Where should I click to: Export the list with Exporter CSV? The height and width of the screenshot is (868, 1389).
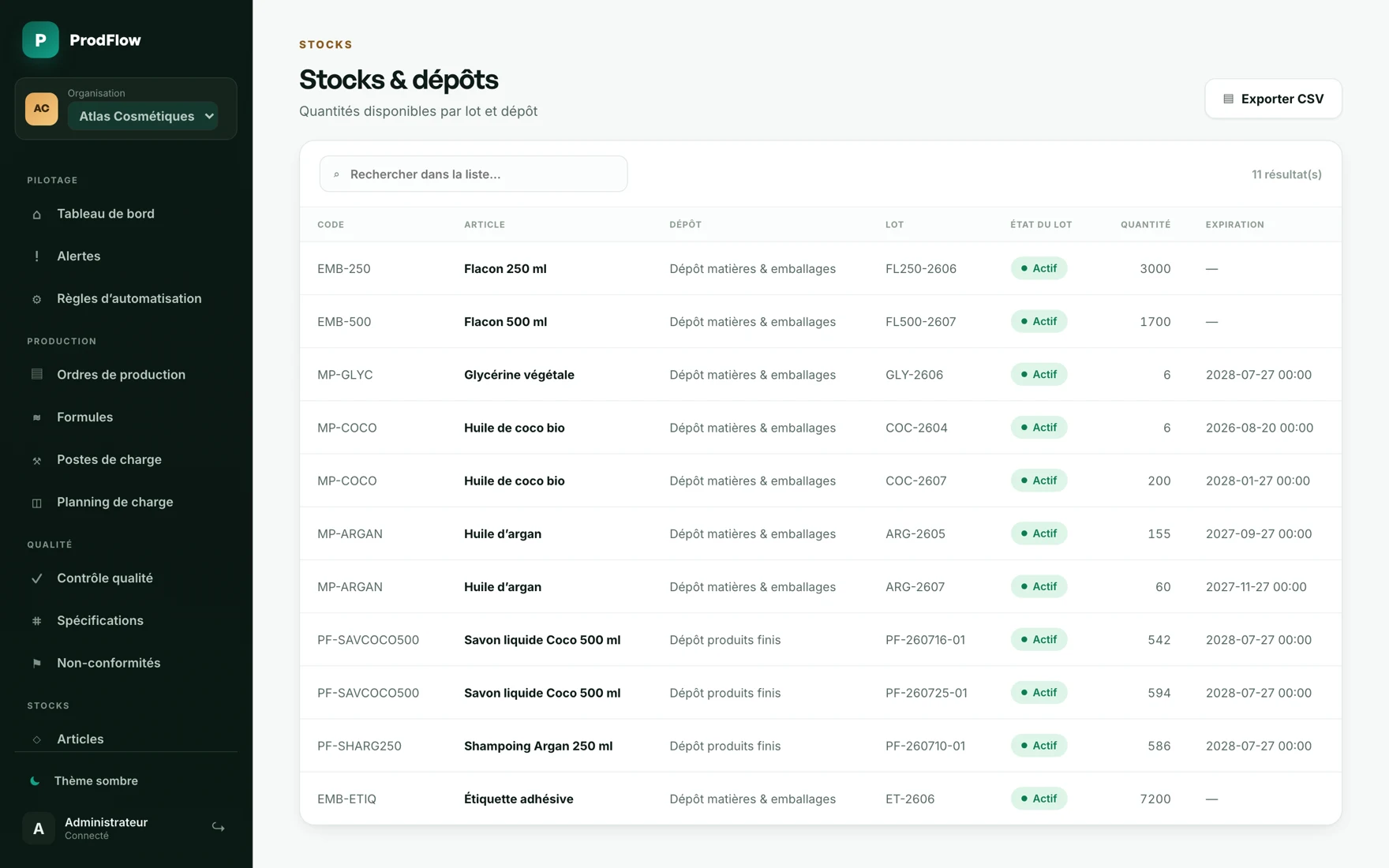1273,99
